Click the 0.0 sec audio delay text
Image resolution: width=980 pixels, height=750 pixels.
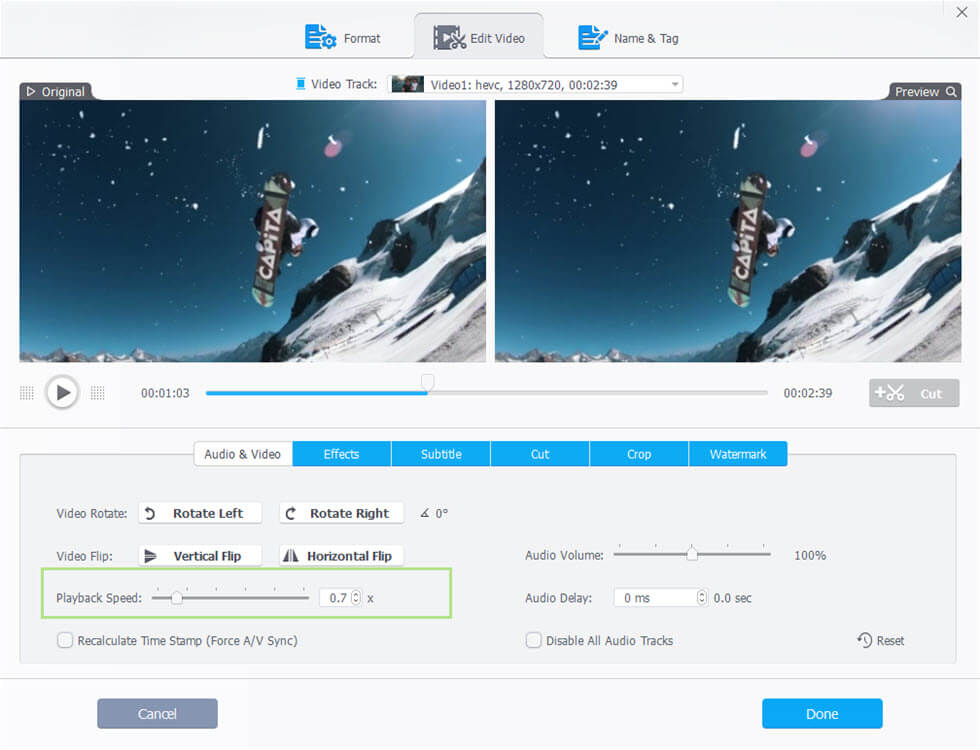pyautogui.click(x=732, y=598)
